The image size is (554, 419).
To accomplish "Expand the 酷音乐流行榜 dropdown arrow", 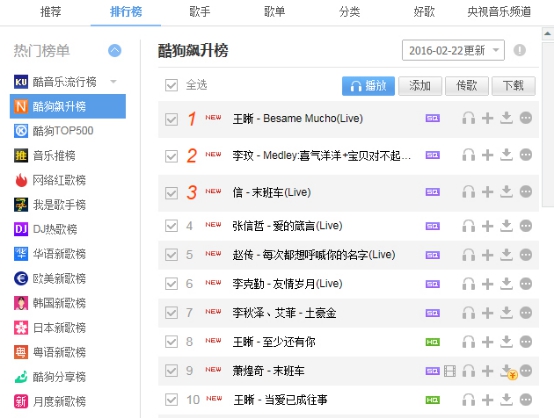I will [113, 82].
